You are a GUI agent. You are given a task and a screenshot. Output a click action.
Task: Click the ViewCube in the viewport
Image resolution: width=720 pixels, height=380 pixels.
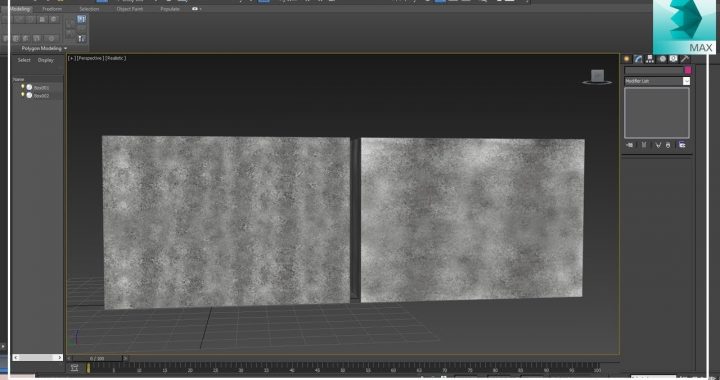pyautogui.click(x=597, y=77)
